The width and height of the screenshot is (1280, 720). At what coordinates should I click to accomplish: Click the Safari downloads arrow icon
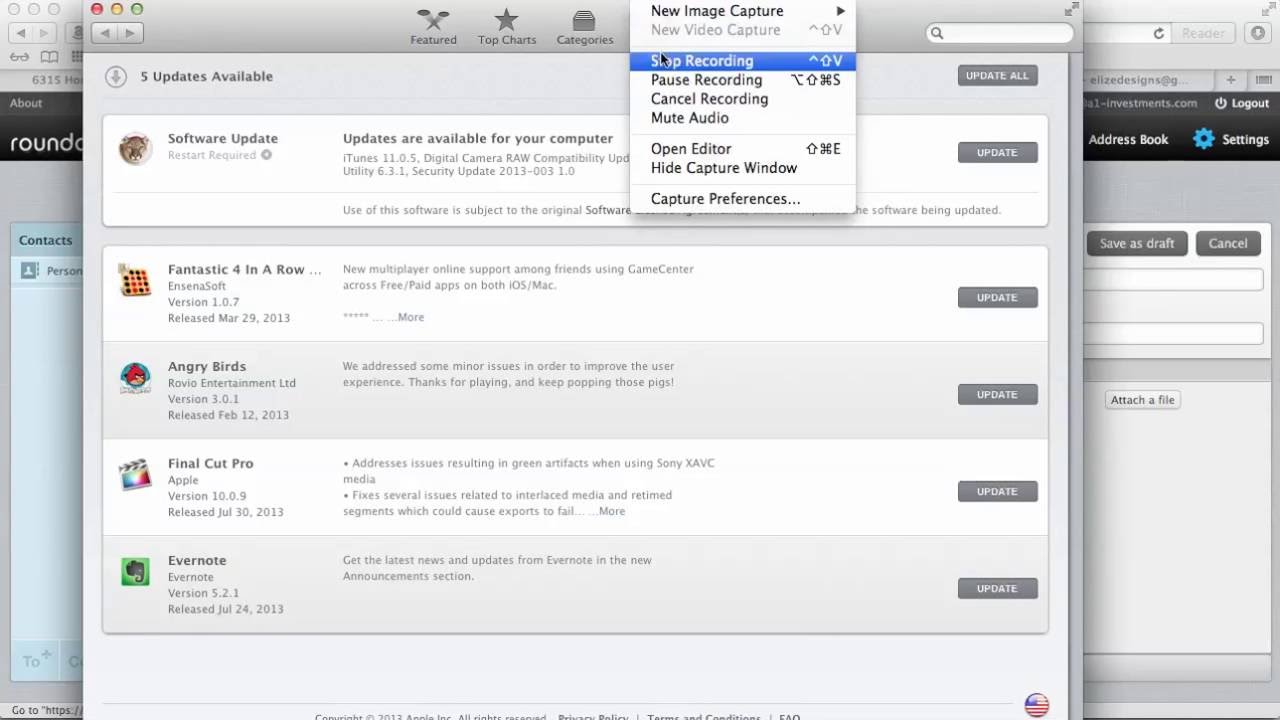click(x=1258, y=33)
